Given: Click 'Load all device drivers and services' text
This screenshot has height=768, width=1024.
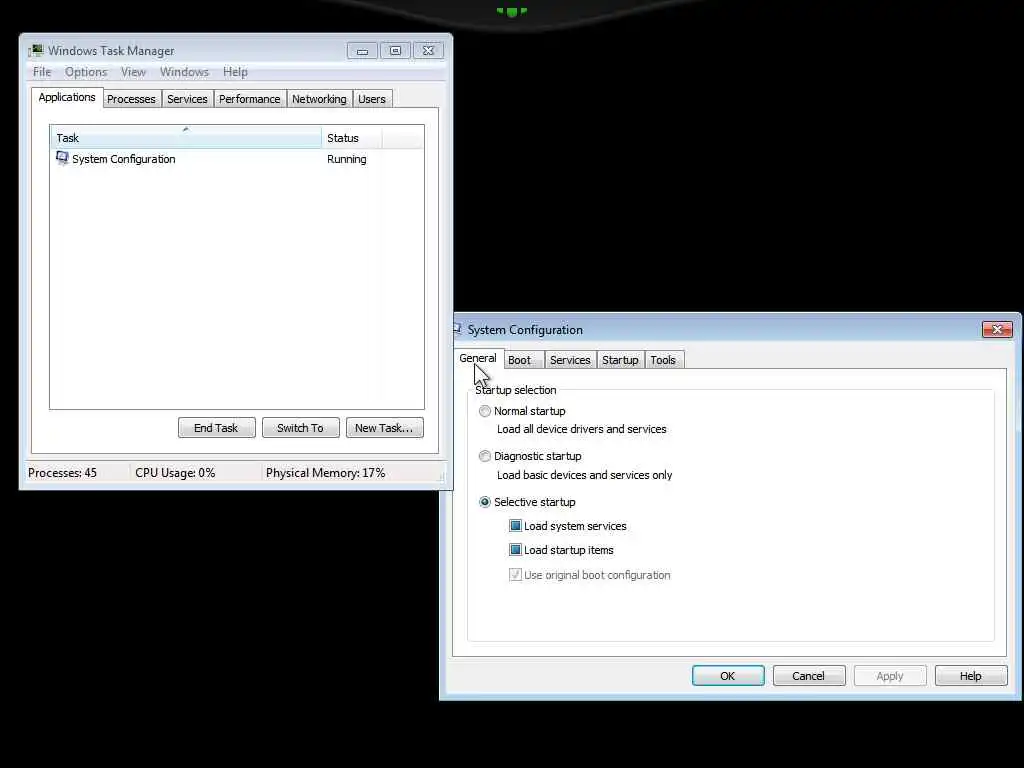Looking at the screenshot, I should [x=582, y=429].
